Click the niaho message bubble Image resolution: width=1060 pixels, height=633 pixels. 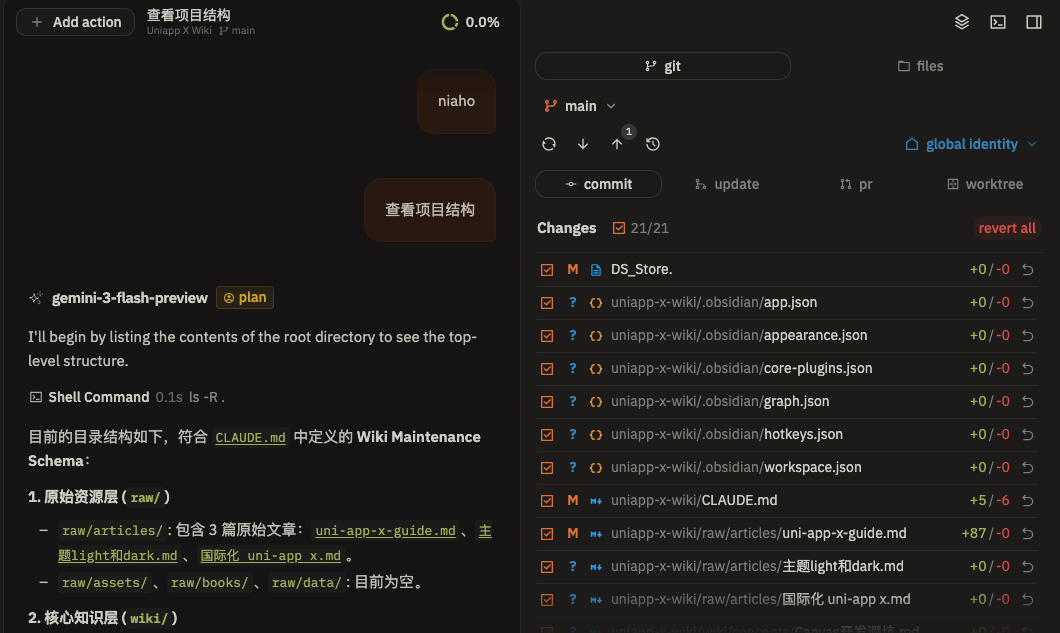(x=456, y=101)
